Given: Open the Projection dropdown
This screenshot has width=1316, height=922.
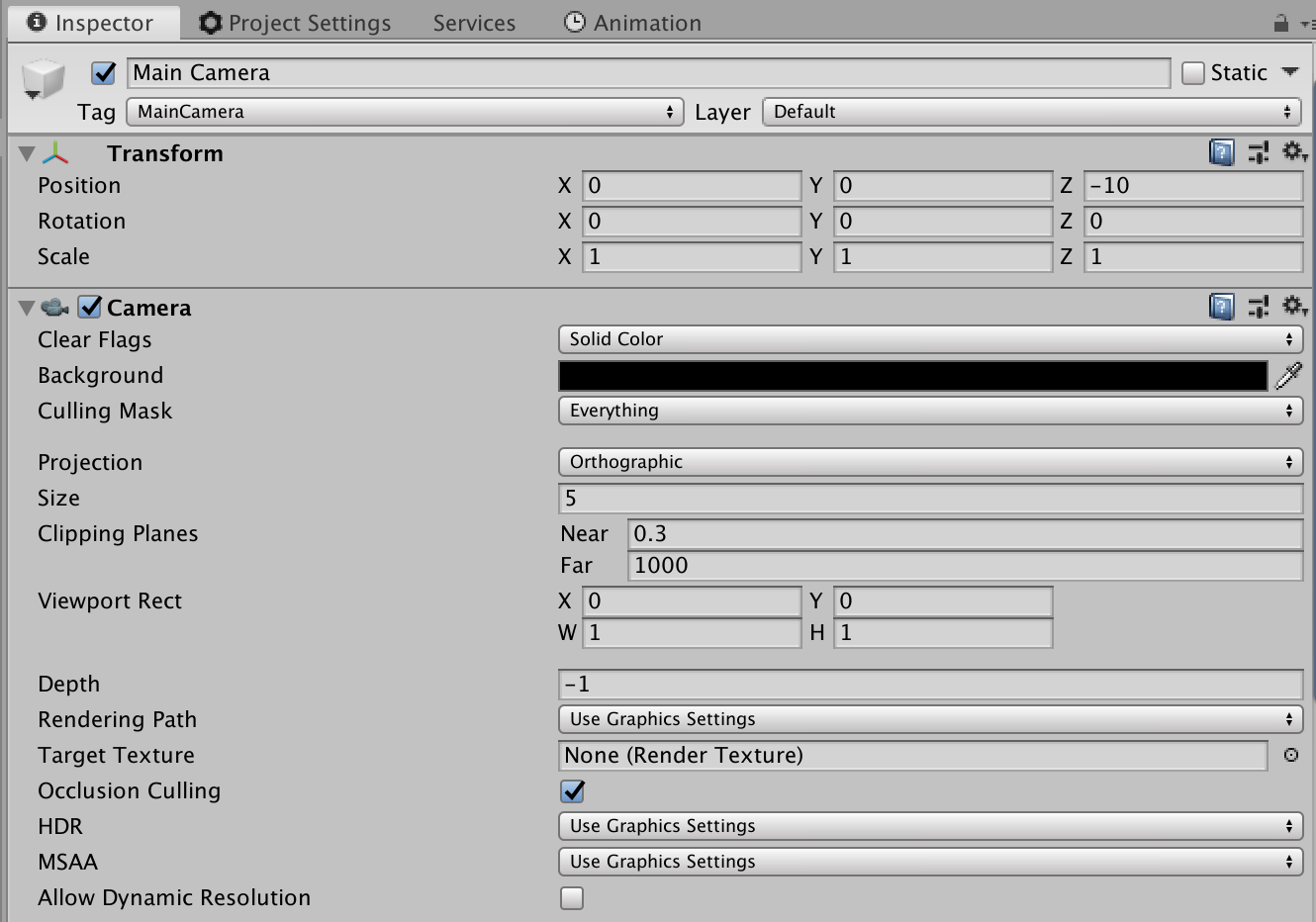Looking at the screenshot, I should (930, 461).
